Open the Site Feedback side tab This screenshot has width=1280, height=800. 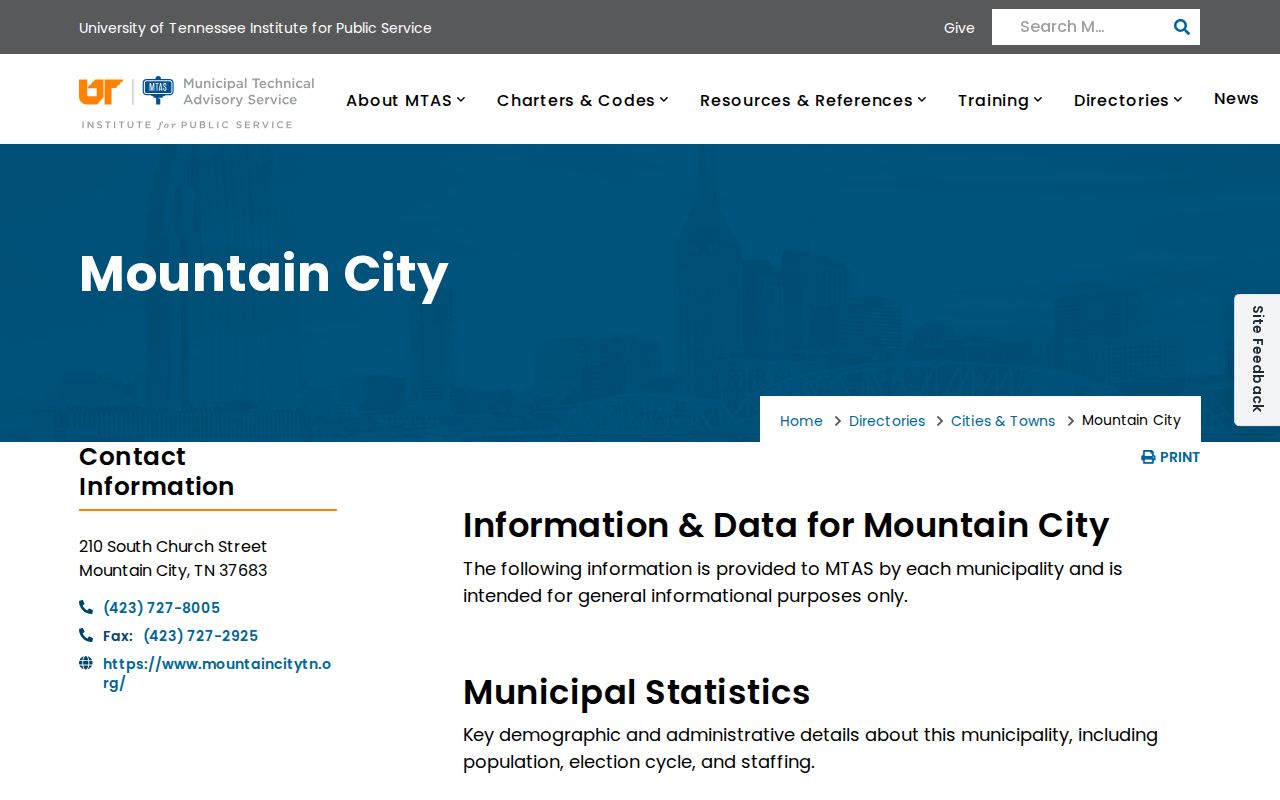click(x=1257, y=359)
